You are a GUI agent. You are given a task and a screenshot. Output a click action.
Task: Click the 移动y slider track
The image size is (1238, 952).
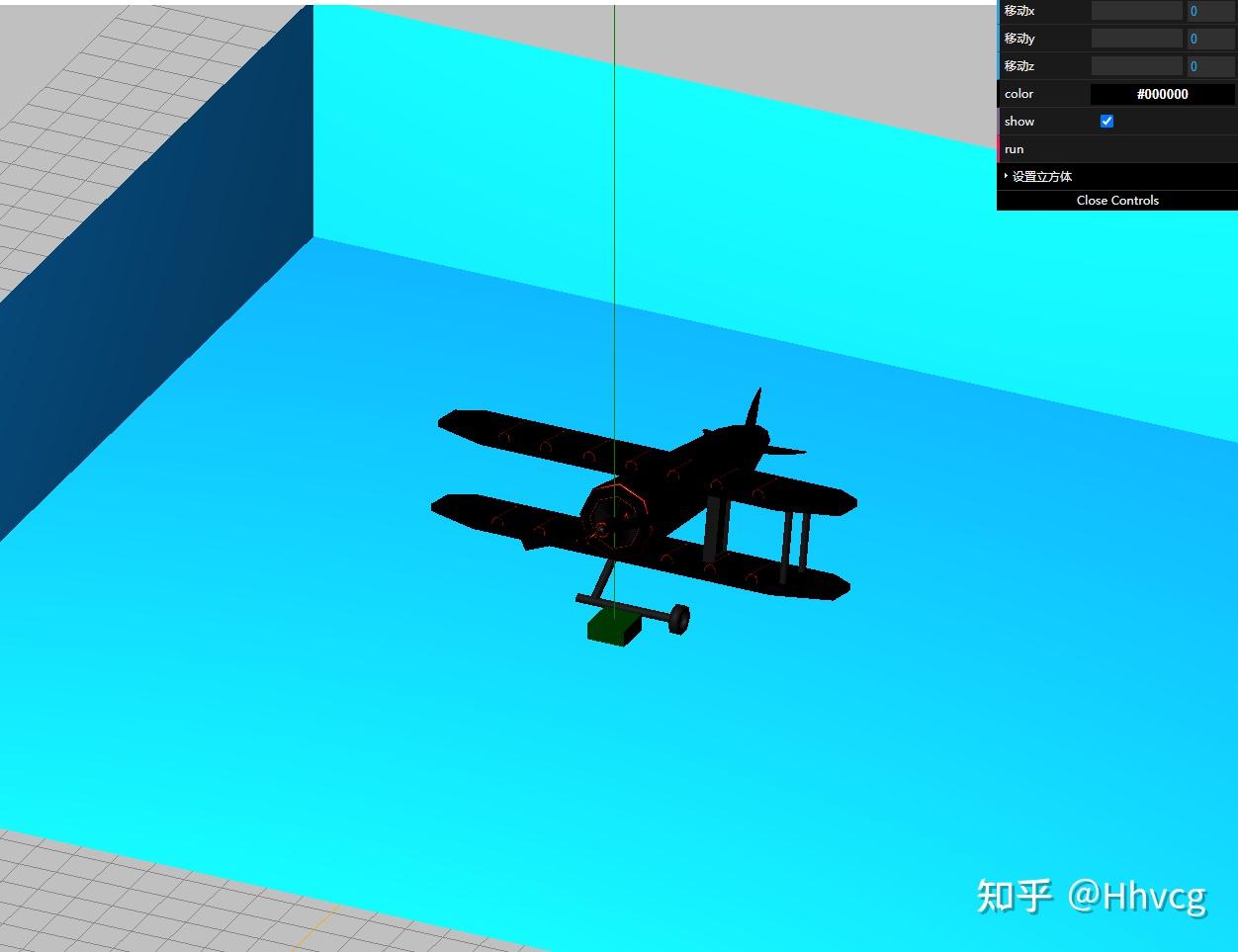1136,39
